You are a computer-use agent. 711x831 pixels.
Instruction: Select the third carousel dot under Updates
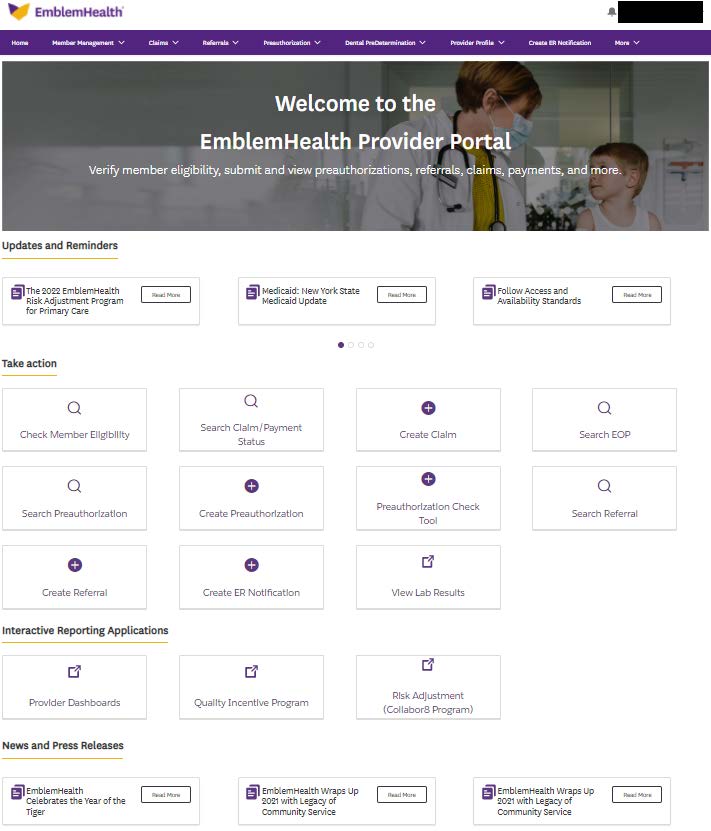pyautogui.click(x=361, y=345)
